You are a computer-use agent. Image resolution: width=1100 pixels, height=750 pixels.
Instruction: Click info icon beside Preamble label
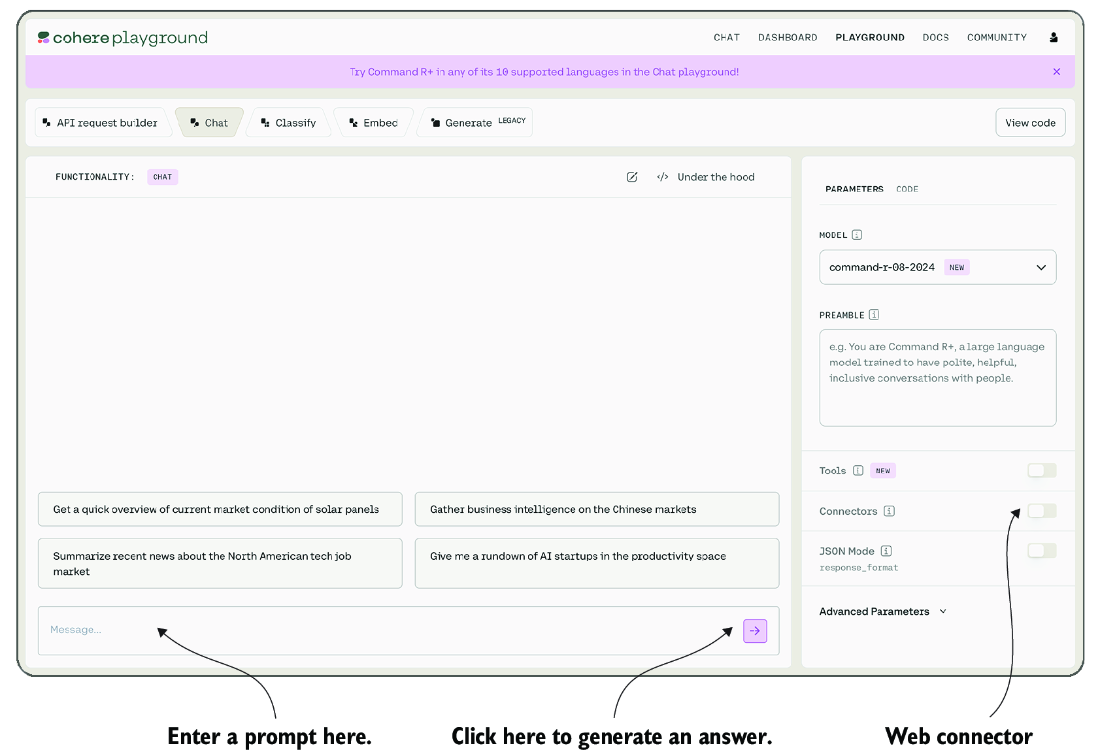(x=873, y=315)
